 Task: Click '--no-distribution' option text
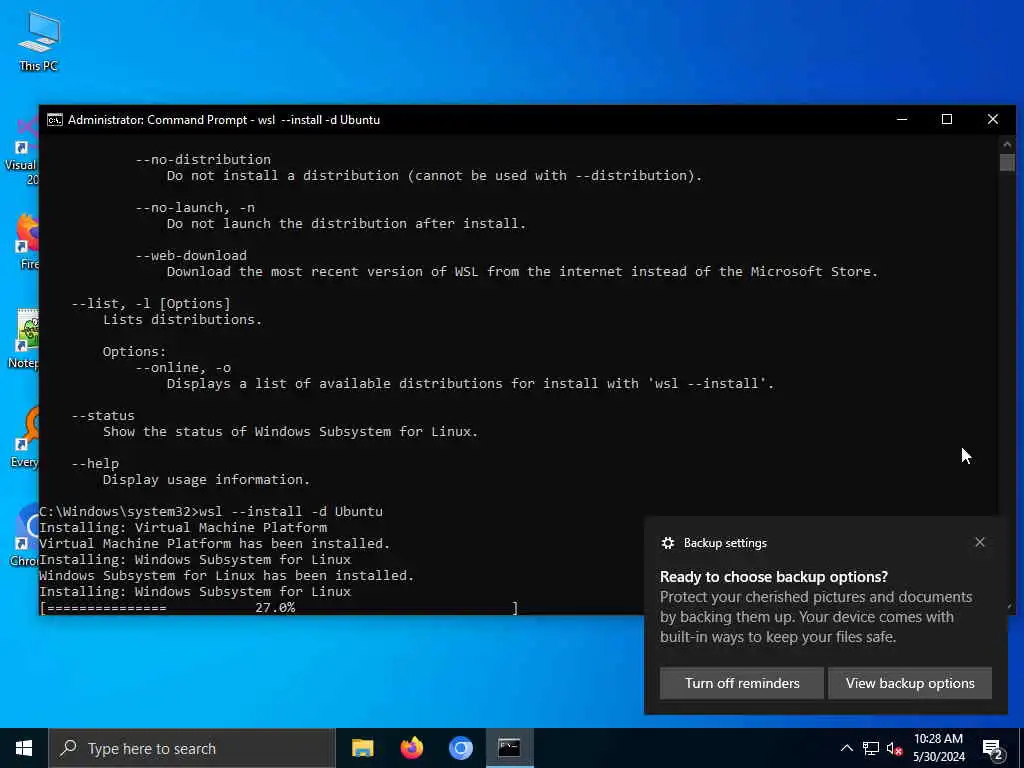pos(203,159)
